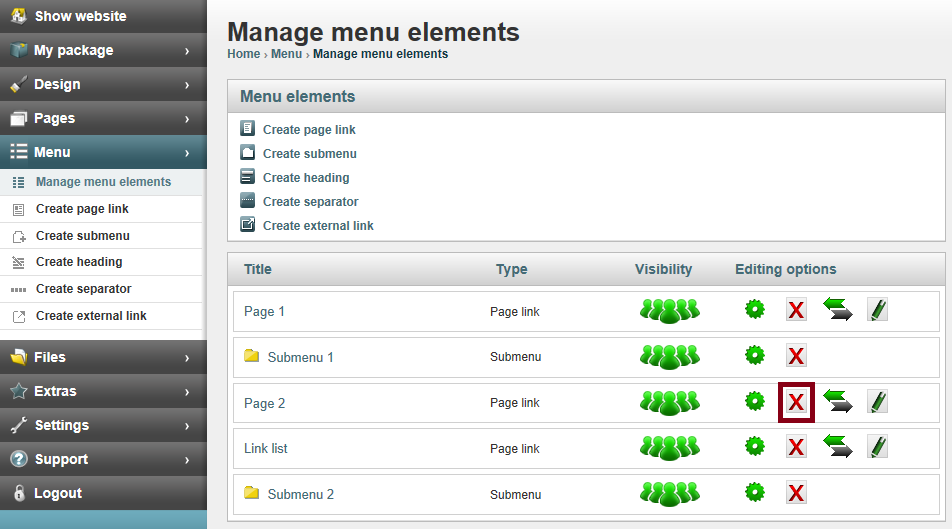Toggle visibility people icon for Link list
This screenshot has width=952, height=529.
coord(670,448)
